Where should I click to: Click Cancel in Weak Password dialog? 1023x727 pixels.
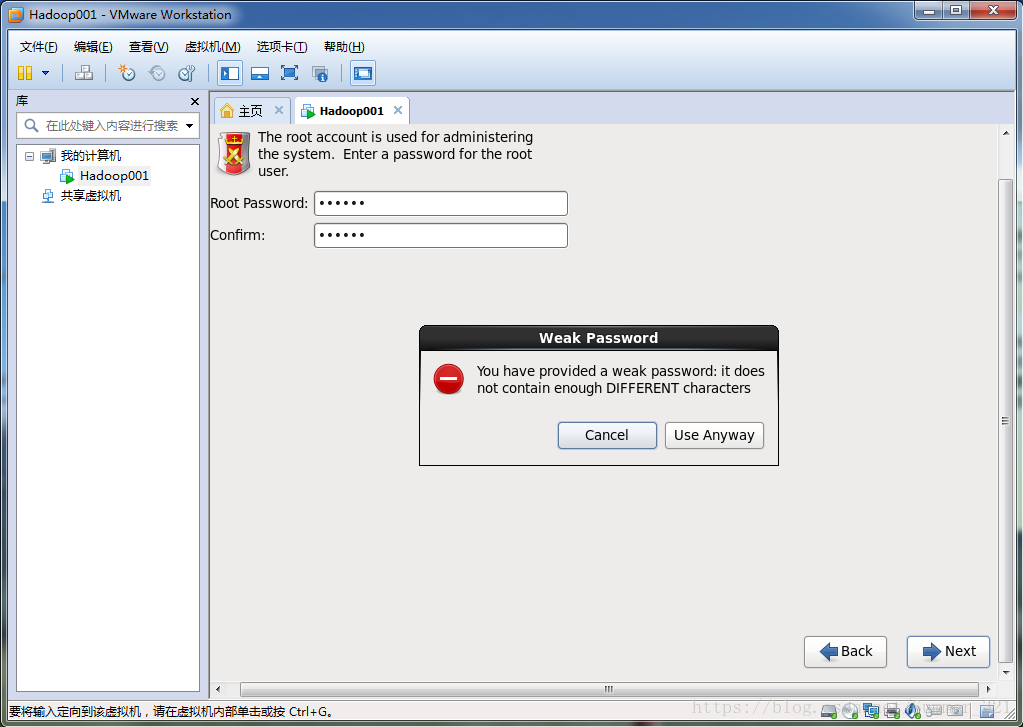607,435
